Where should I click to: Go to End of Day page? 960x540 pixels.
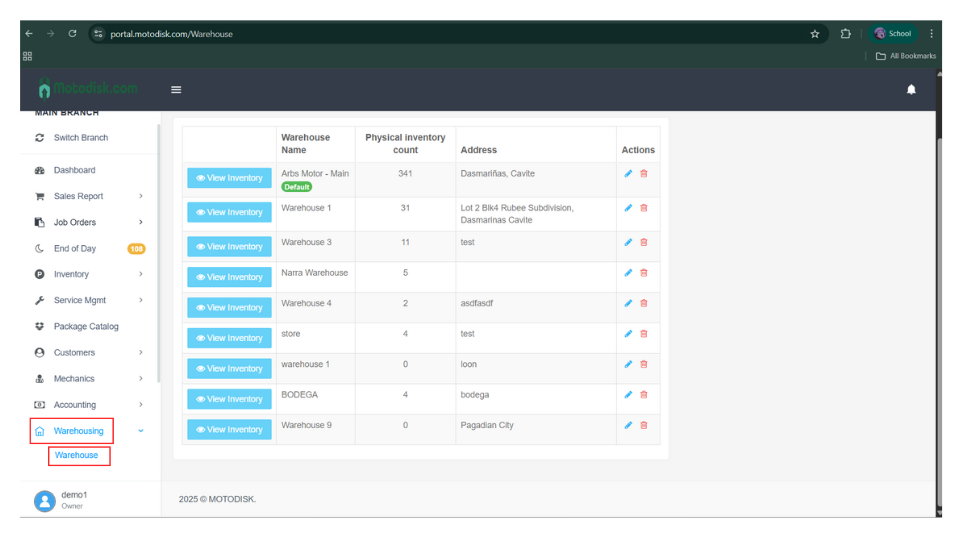(75, 248)
